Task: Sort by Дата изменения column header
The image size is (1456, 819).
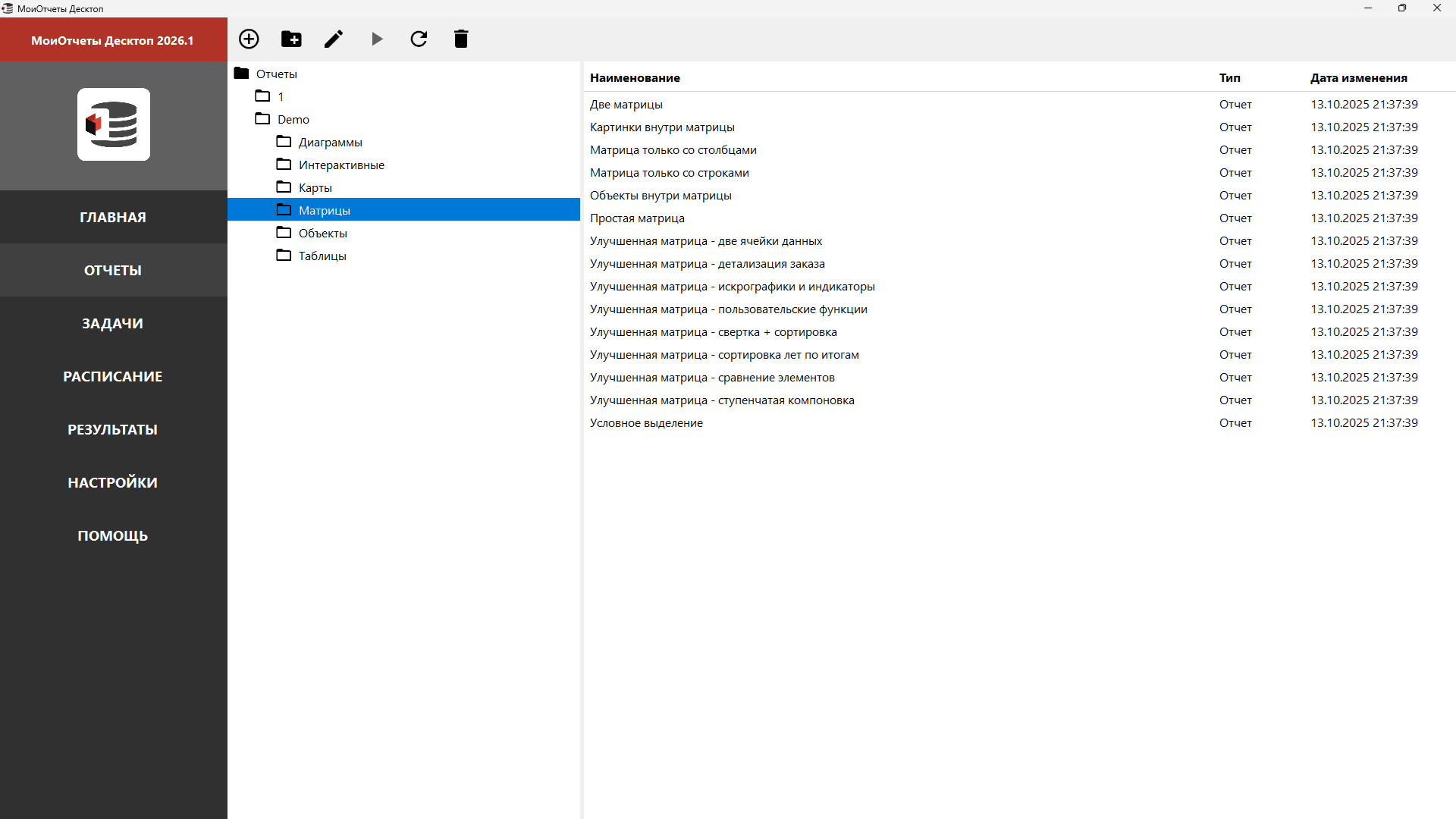Action: click(1358, 77)
